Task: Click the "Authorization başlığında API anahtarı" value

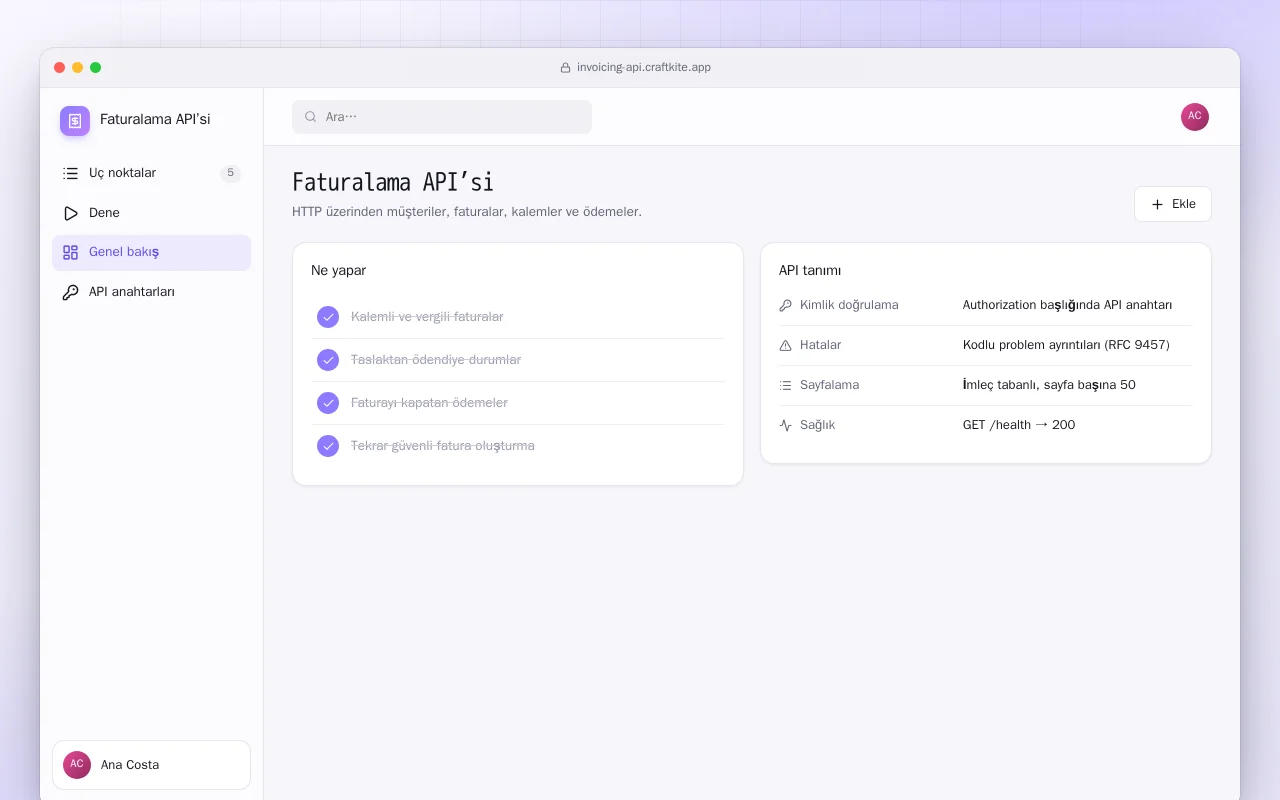Action: [1067, 305]
